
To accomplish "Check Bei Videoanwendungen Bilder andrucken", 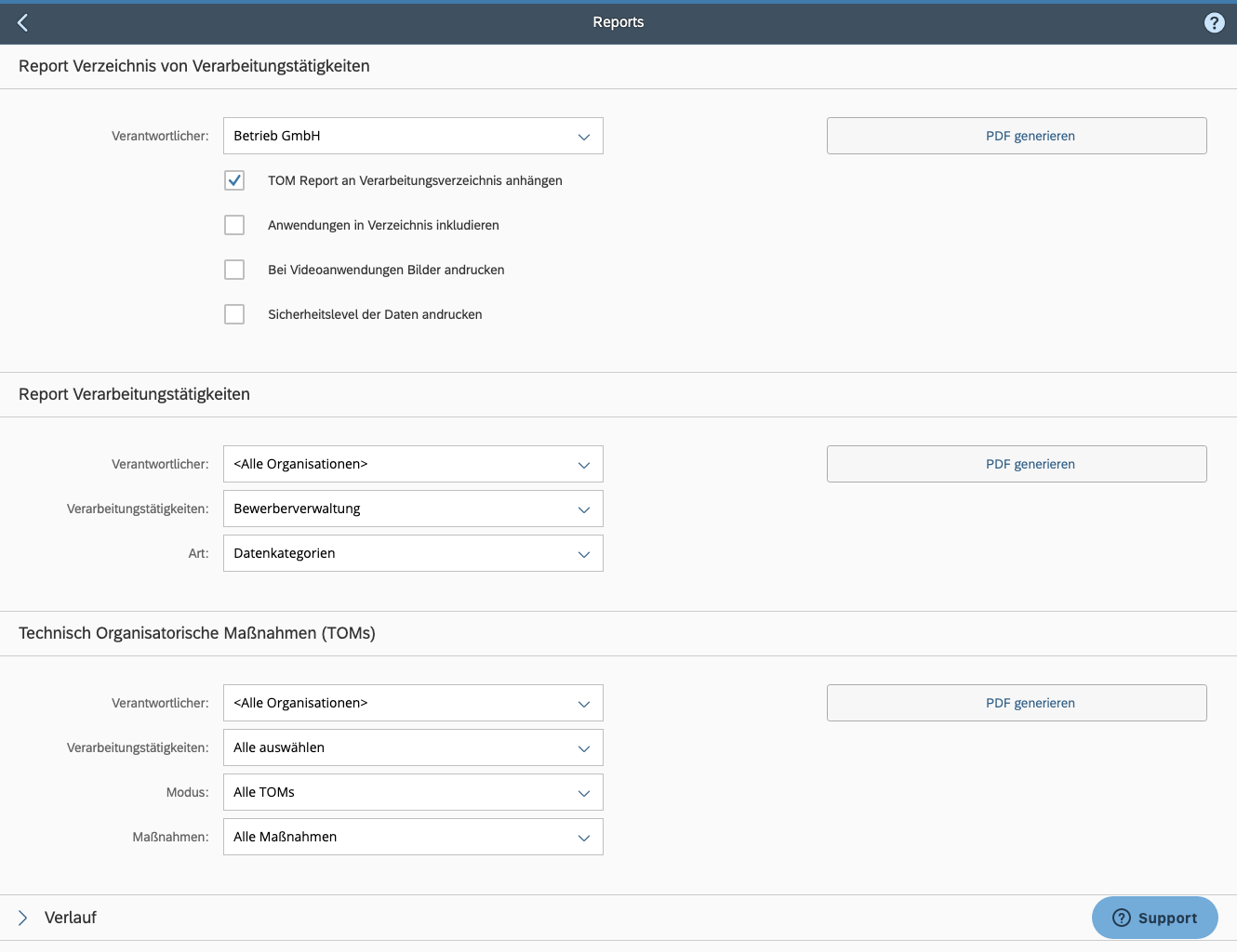I will [234, 270].
